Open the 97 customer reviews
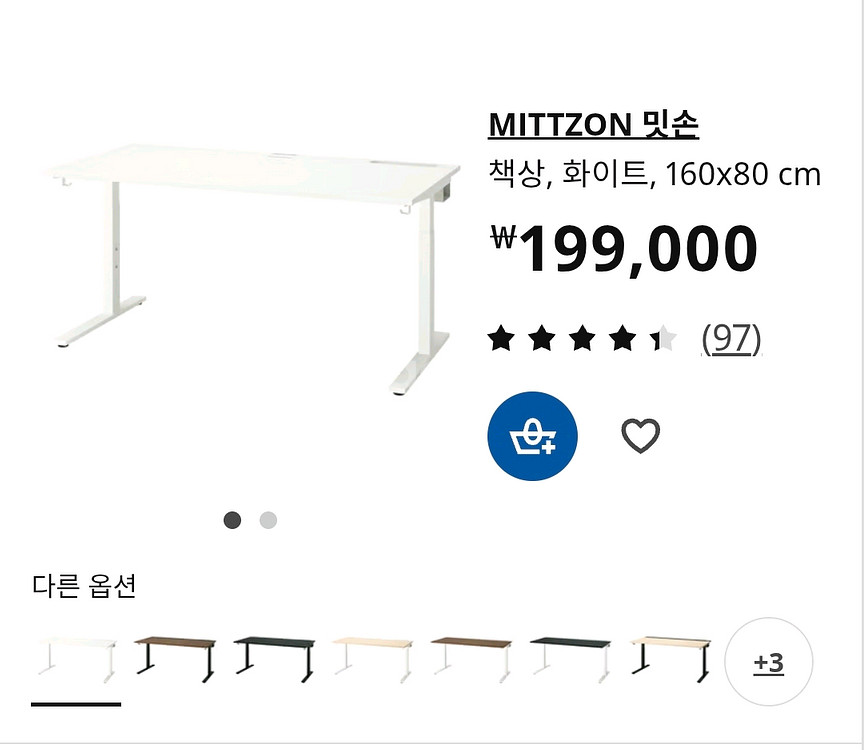Image resolution: width=864 pixels, height=750 pixels. click(730, 341)
